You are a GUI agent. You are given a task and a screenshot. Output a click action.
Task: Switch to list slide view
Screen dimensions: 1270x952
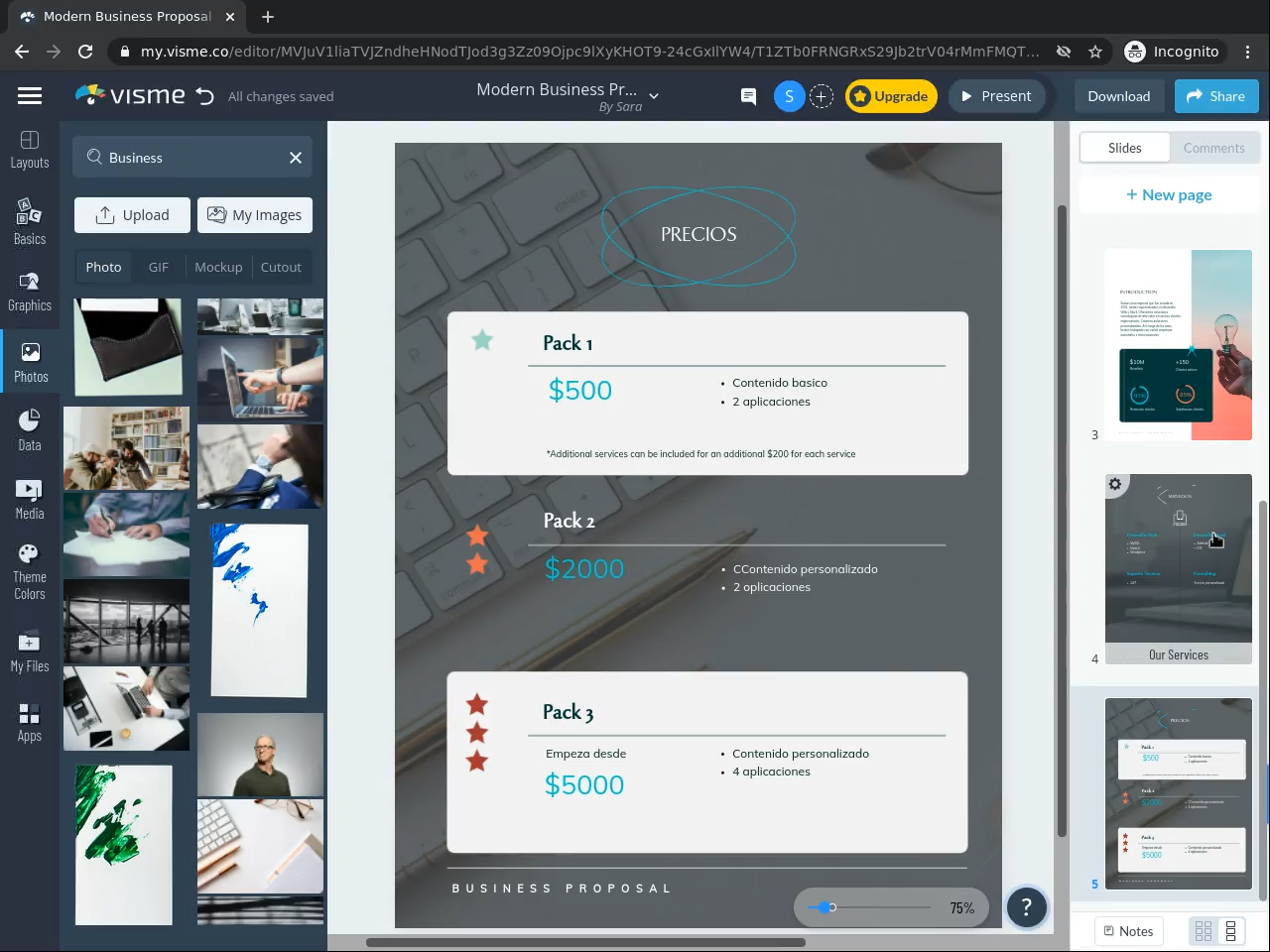coord(1231,931)
